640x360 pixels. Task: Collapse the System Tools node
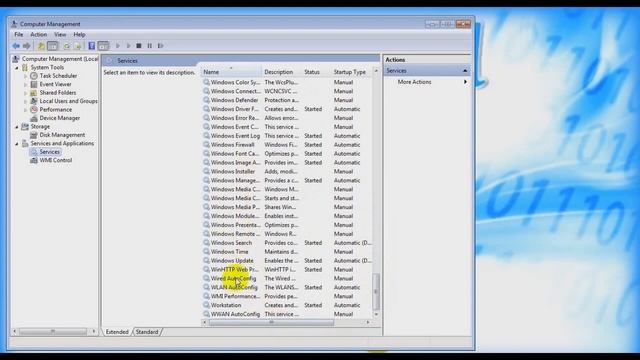tap(17, 68)
